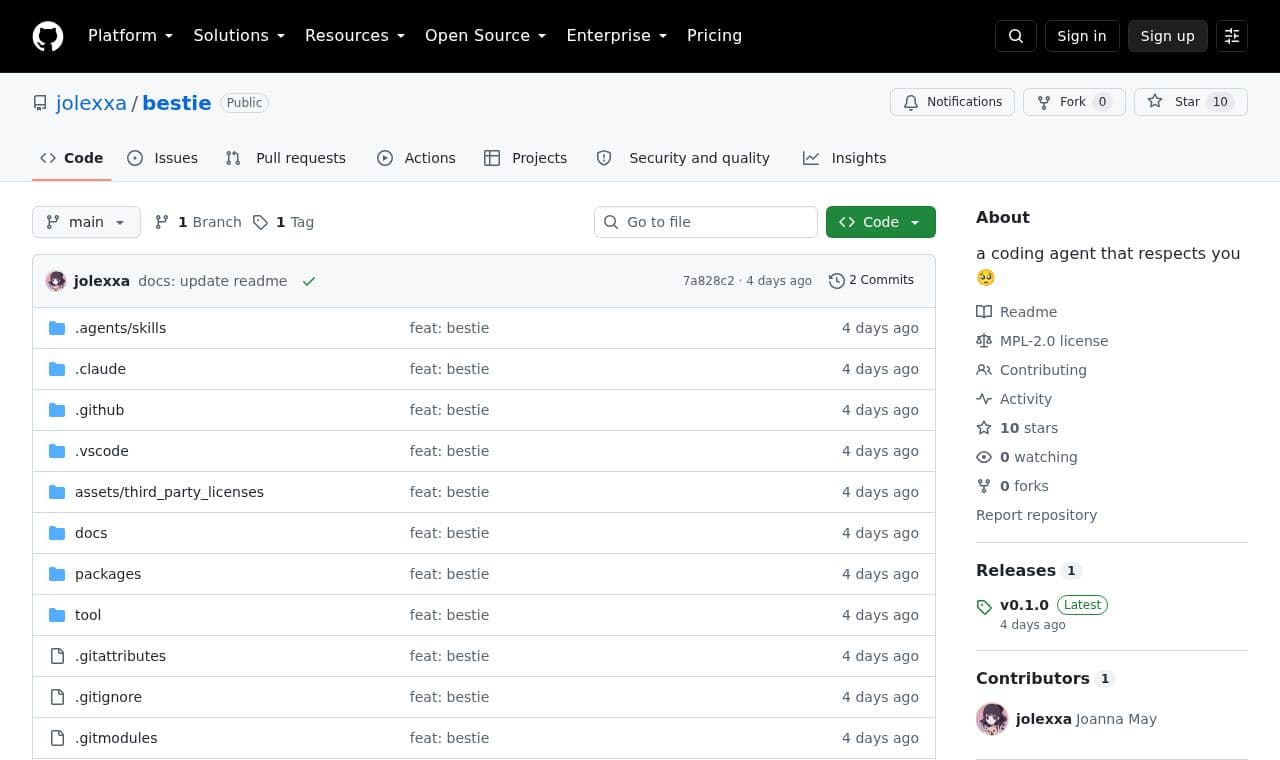This screenshot has width=1280, height=760.
Task: Open appearance settings icon beside Sign up
Action: (1232, 36)
